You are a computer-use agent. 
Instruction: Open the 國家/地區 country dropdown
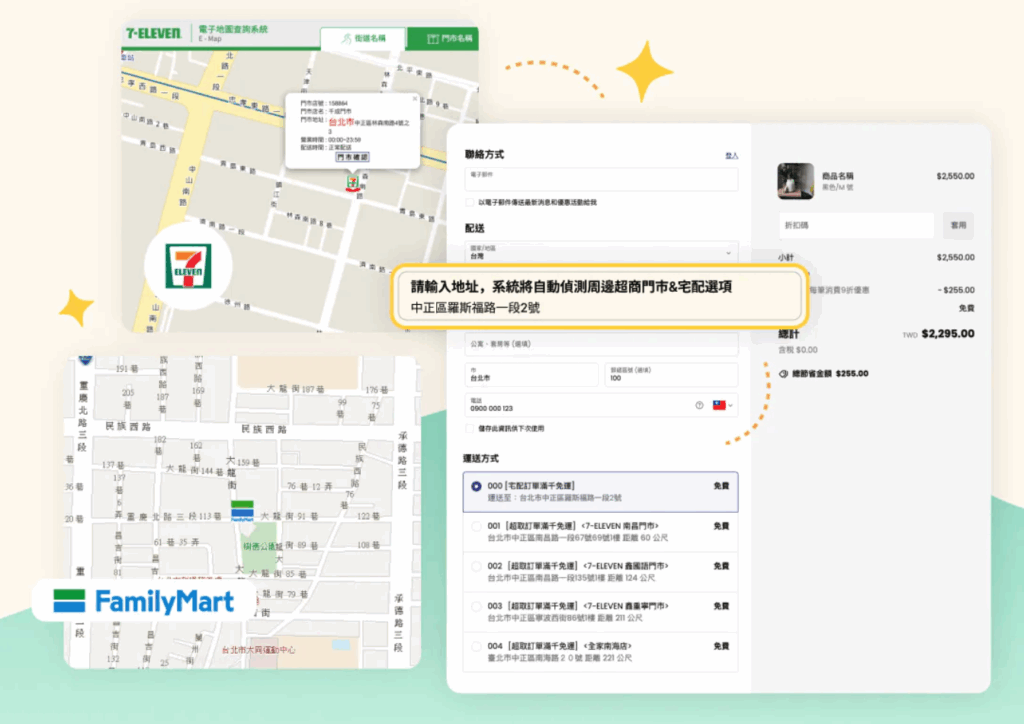[x=601, y=253]
